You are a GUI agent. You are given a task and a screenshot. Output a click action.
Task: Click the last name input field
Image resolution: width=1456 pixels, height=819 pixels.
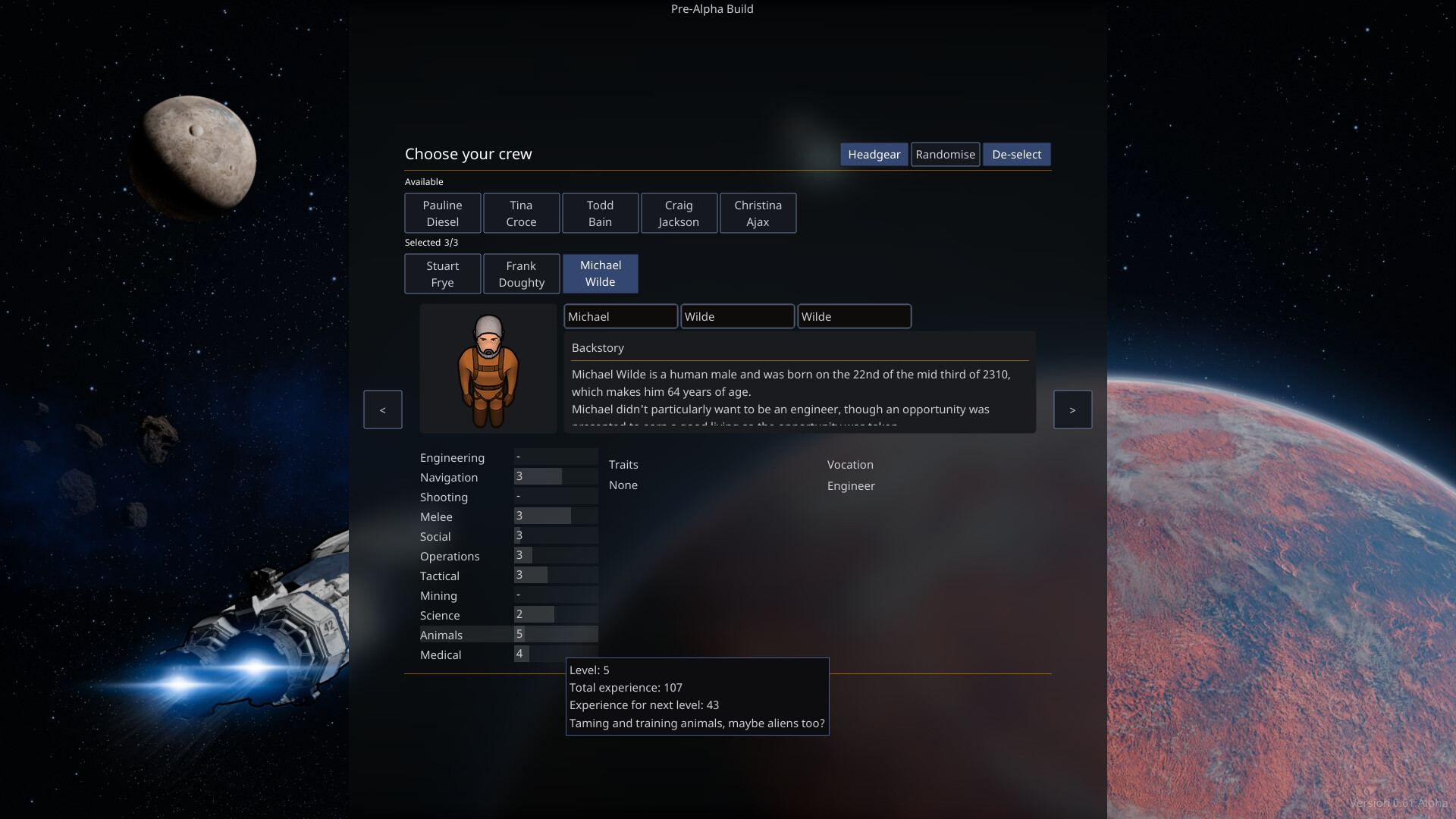[x=737, y=316]
